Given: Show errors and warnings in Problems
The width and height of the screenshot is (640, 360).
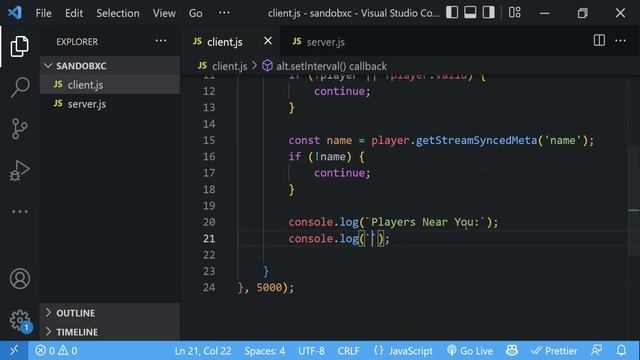Looking at the screenshot, I should (x=56, y=351).
